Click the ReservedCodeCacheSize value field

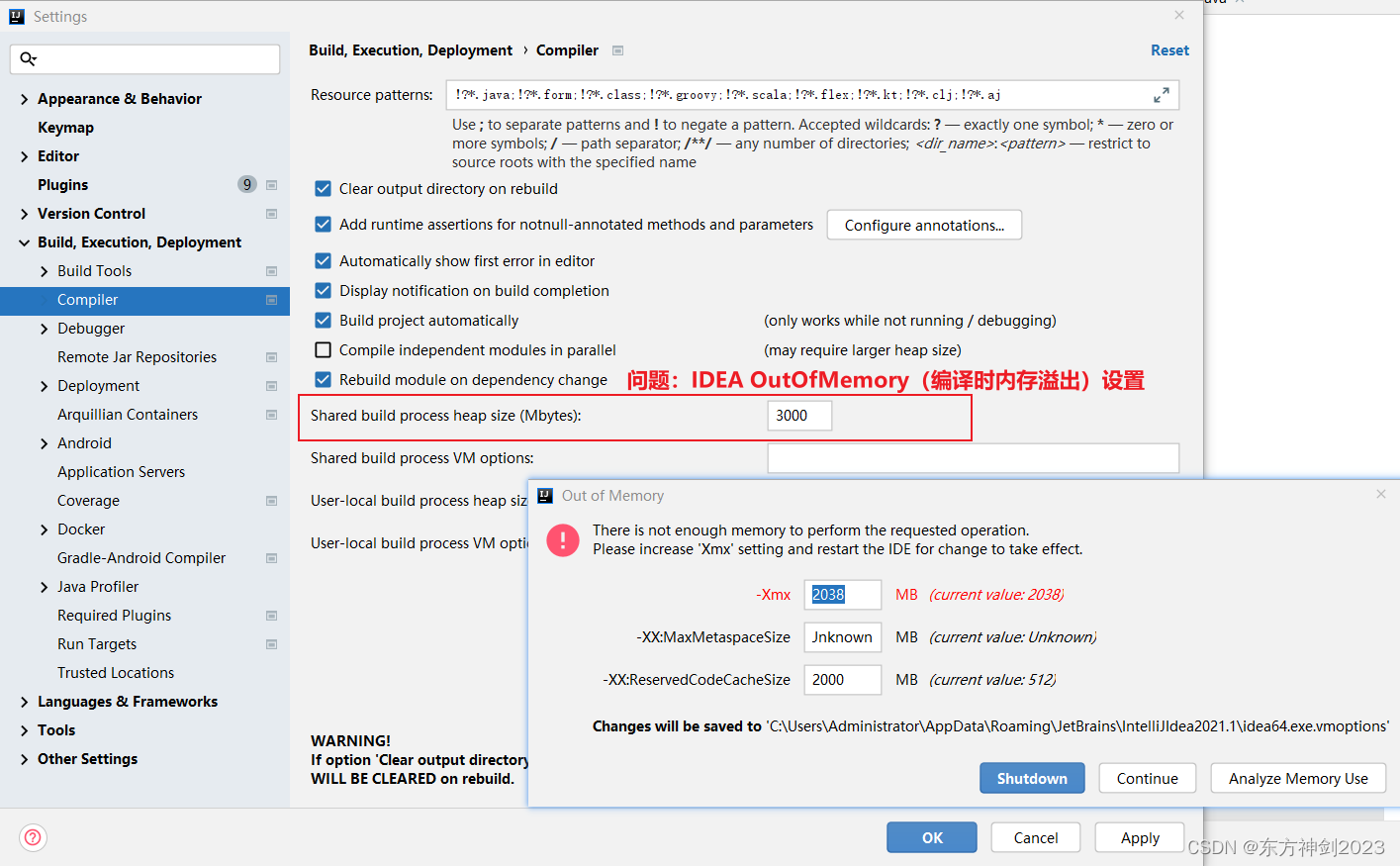(x=842, y=680)
